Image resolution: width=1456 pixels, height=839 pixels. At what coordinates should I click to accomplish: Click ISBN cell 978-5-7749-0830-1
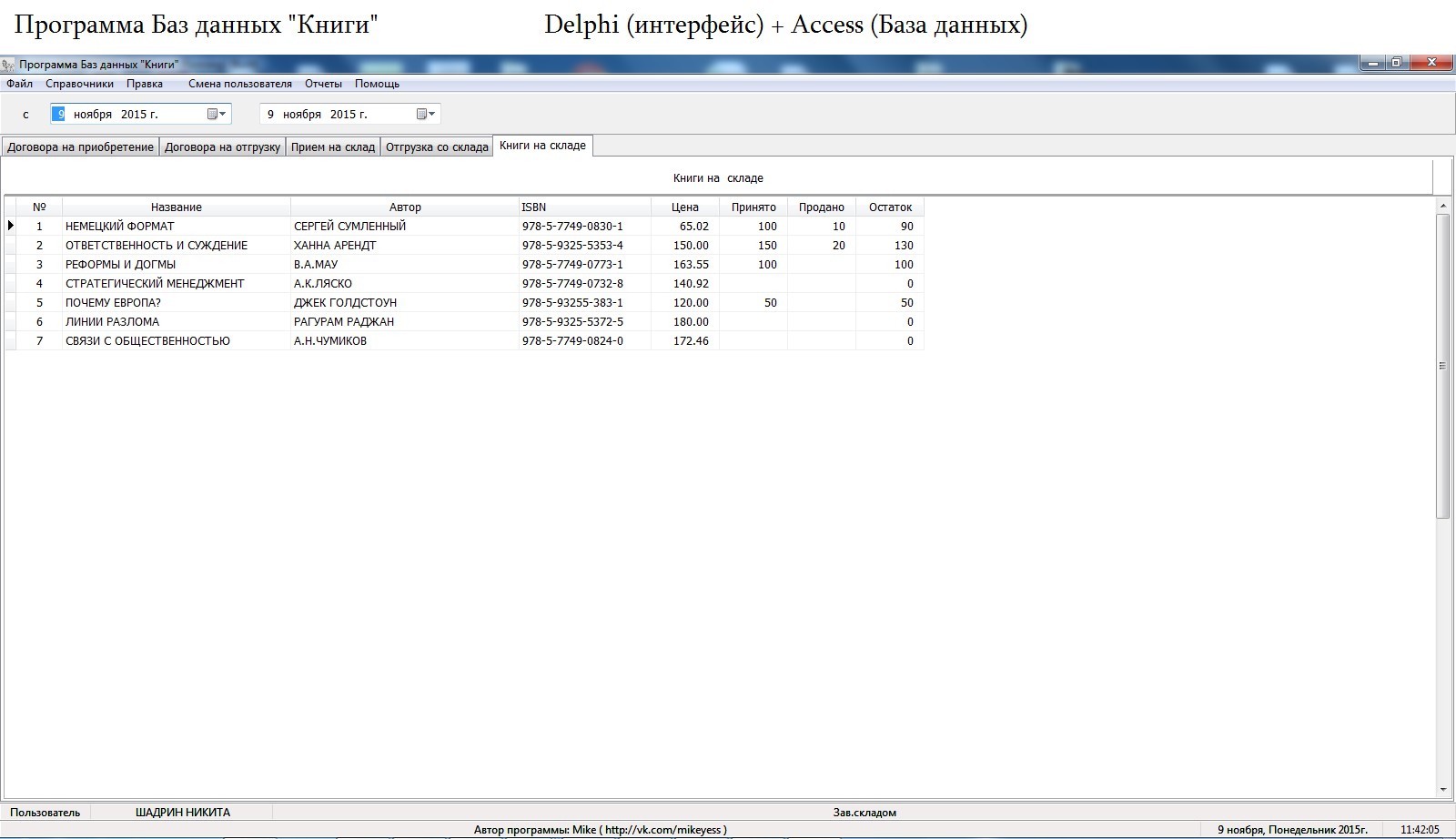coord(585,226)
